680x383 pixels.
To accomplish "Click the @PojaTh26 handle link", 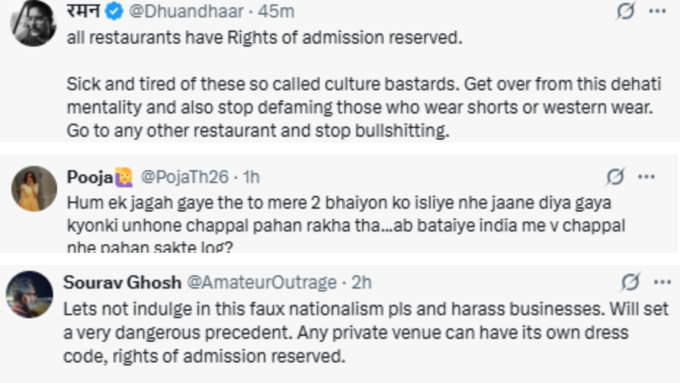I will pos(184,177).
